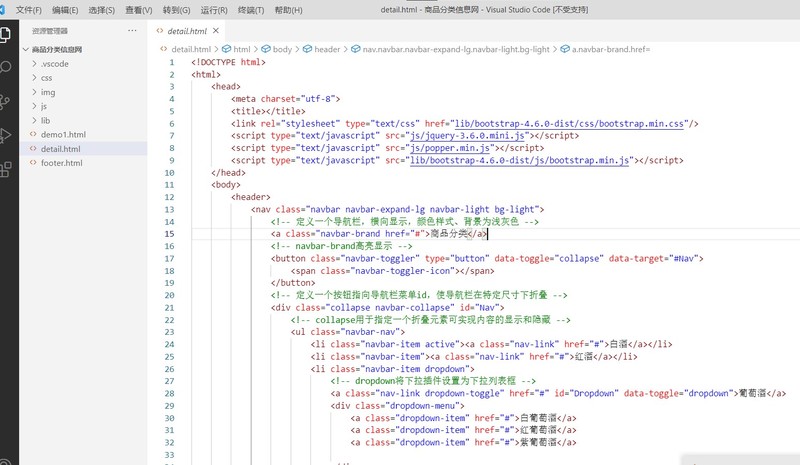Click the header symbol icon in breadcrumb
The width and height of the screenshot is (800, 465).
click(308, 49)
